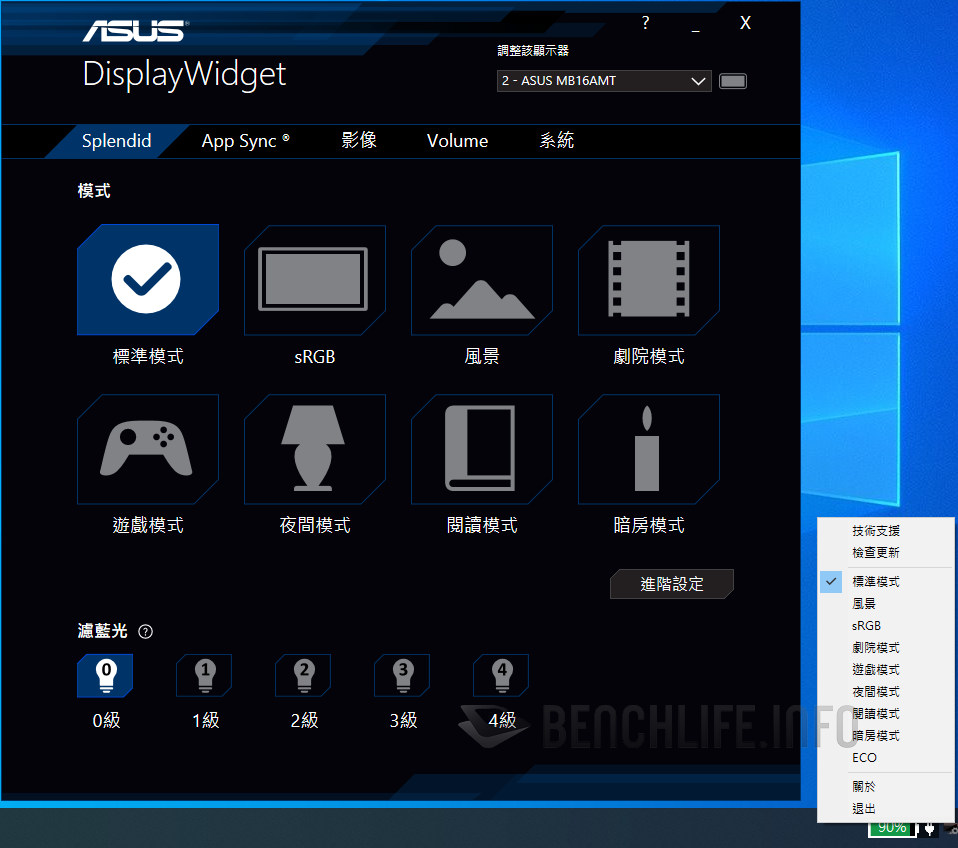This screenshot has height=848, width=958.
Task: Select the sRGB display mode icon
Action: [314, 280]
